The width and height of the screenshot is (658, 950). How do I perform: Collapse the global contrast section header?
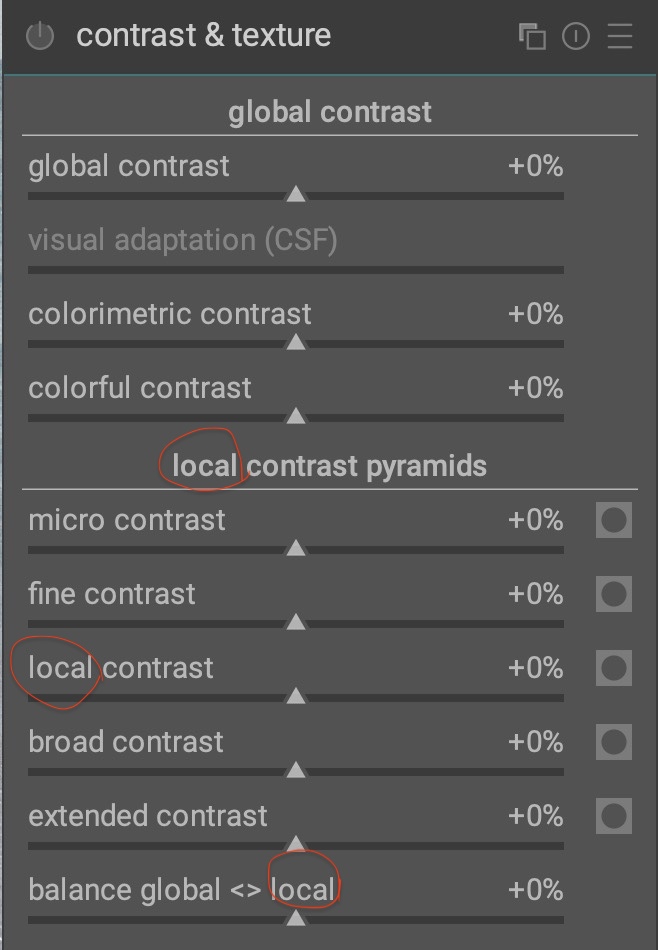(x=330, y=112)
